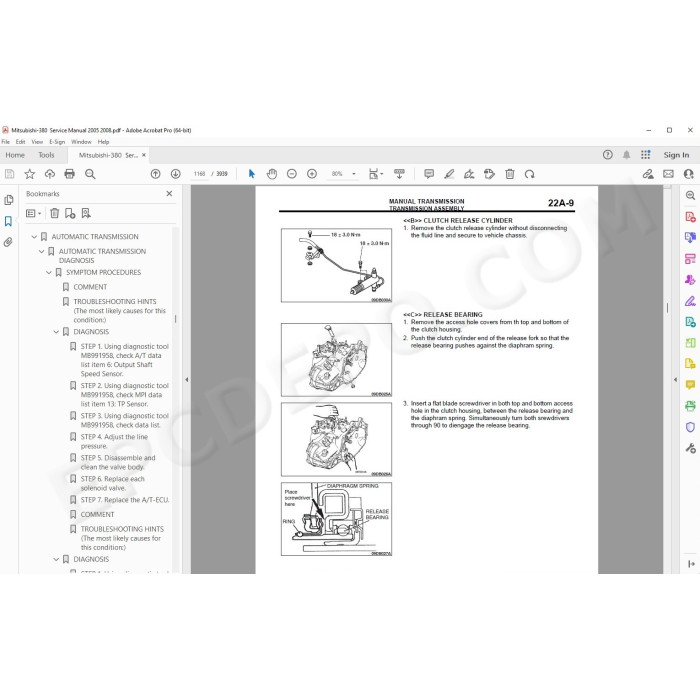Screen dimensions: 700x700
Task: Add the document to starred favorites
Action: [29, 174]
